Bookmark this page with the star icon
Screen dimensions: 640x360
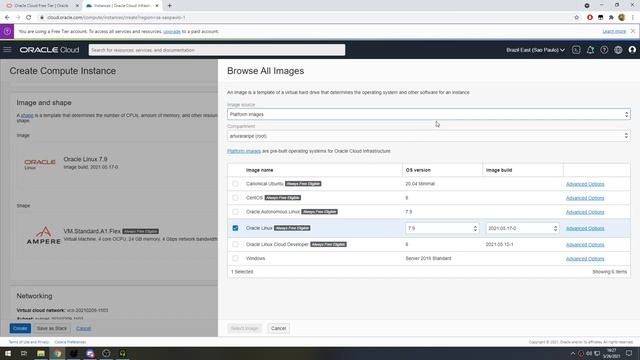pos(577,18)
